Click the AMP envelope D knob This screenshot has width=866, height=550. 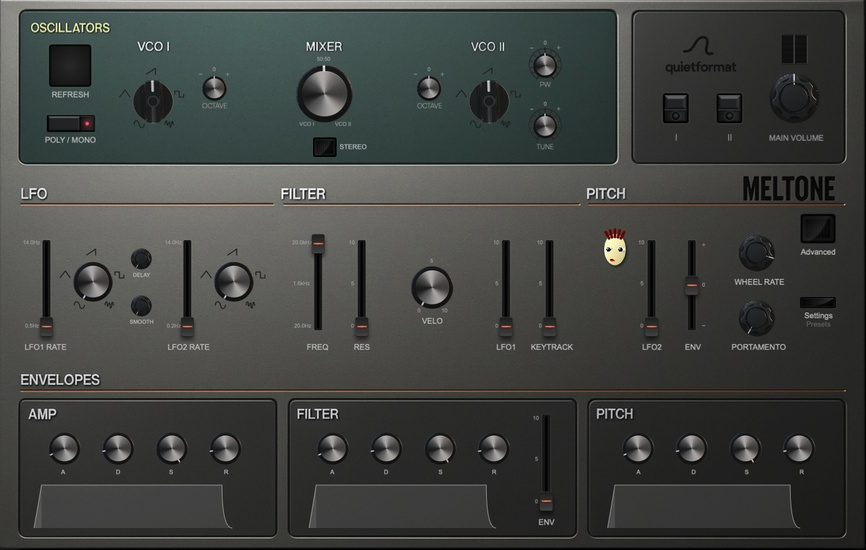click(118, 448)
